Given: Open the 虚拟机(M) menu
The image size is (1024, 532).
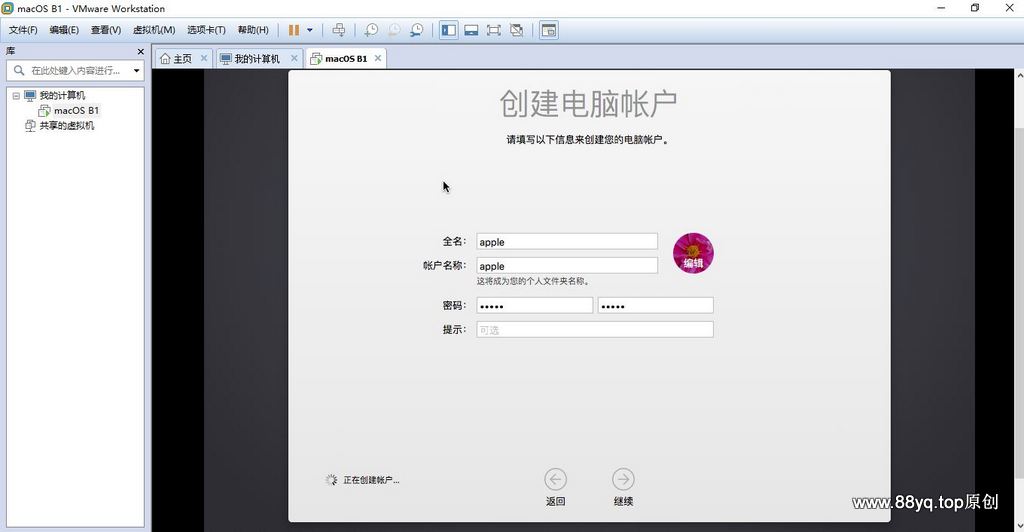Looking at the screenshot, I should pos(154,30).
